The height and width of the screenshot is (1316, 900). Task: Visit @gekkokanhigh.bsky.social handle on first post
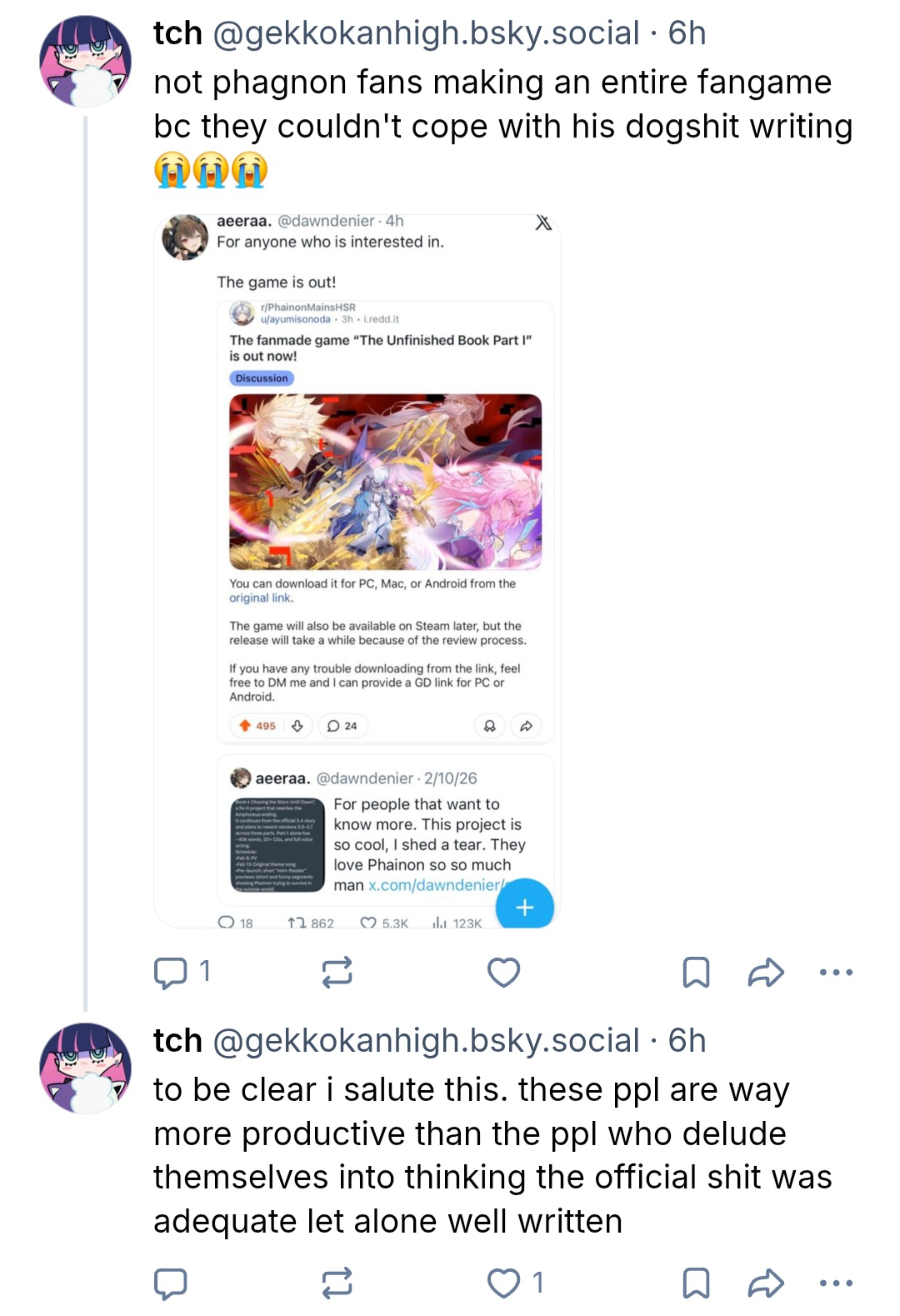coord(427,33)
